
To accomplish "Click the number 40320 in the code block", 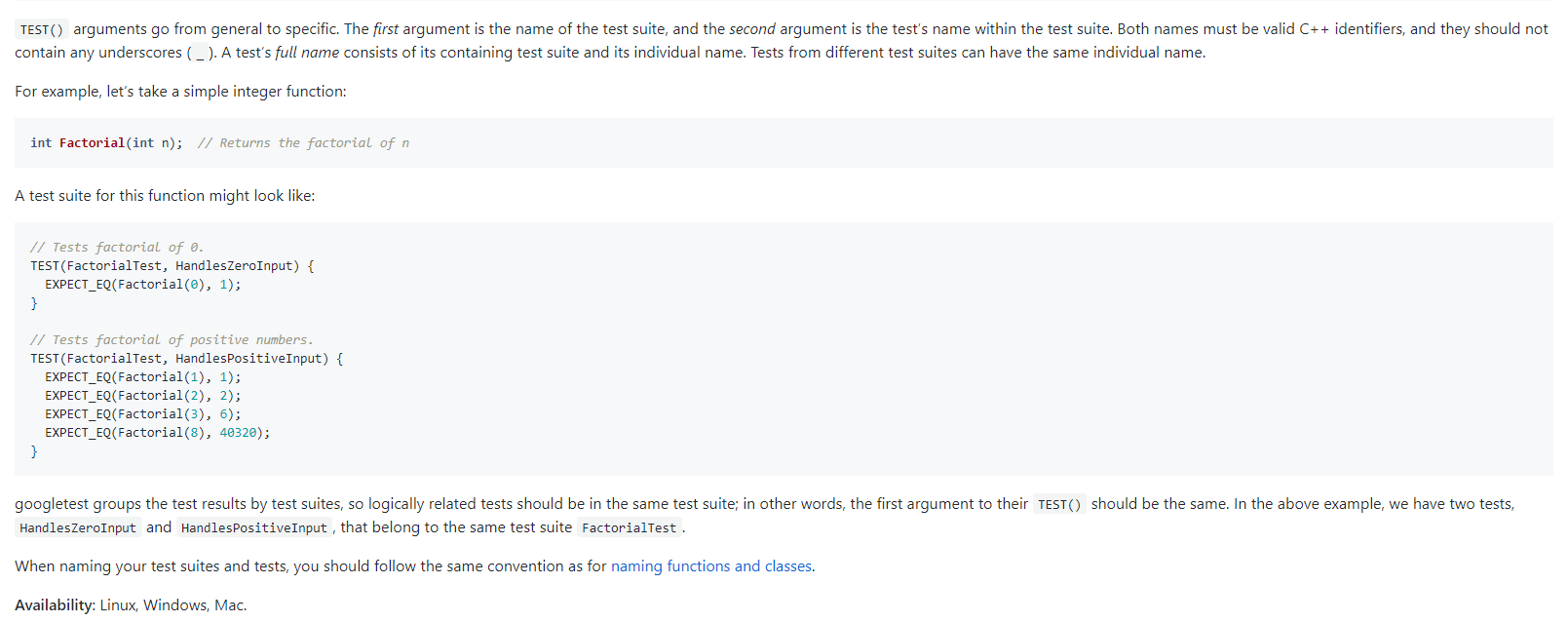I will pos(241,433).
